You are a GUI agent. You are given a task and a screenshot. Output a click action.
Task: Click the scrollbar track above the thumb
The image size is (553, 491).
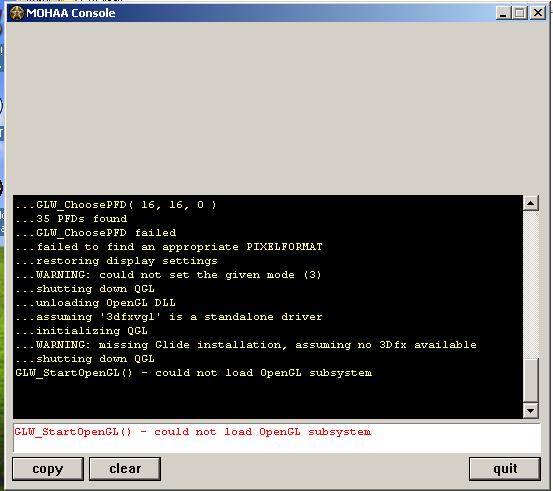(x=531, y=284)
